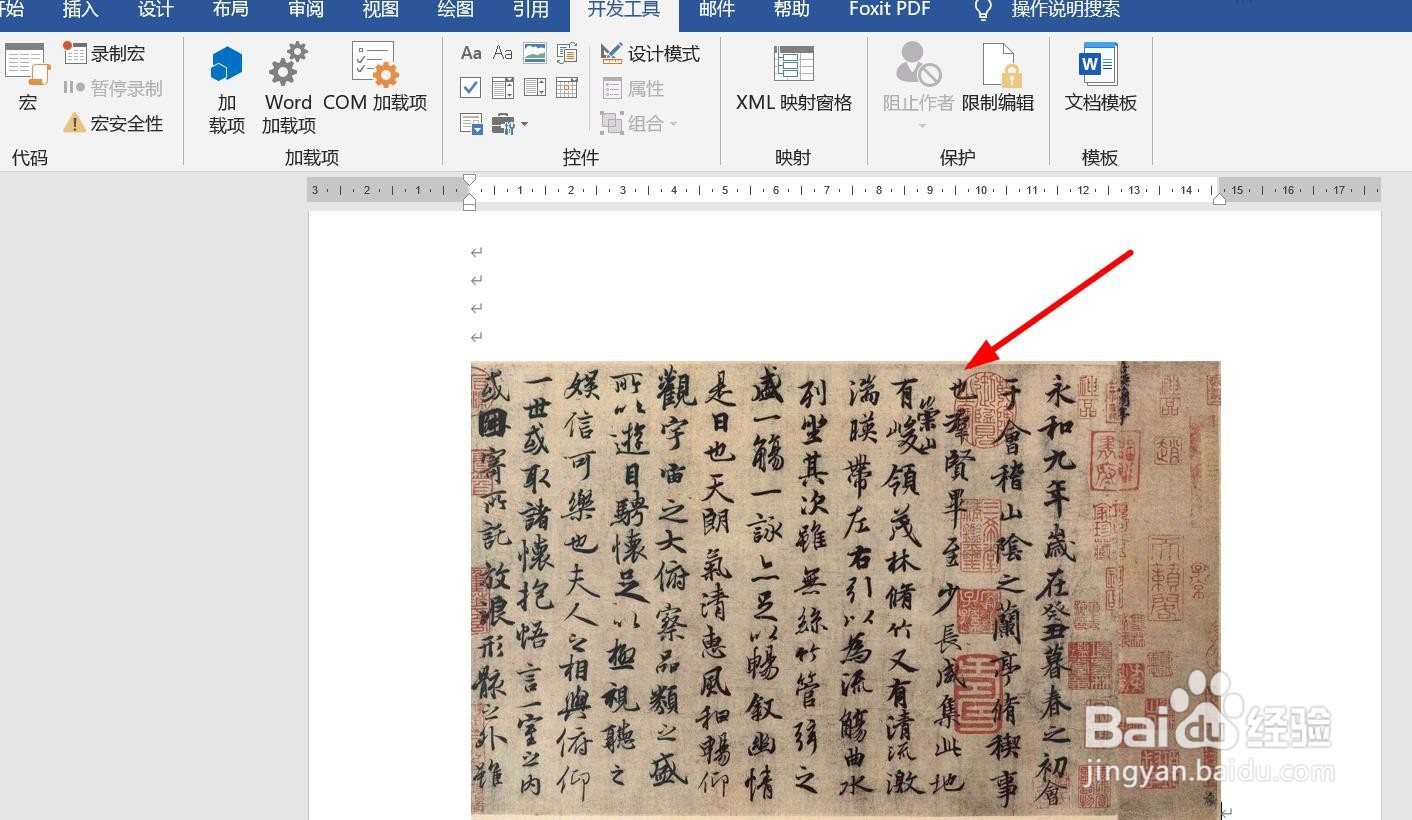Switch to 设计 (Design) tab
Image resolution: width=1412 pixels, height=820 pixels.
156,10
